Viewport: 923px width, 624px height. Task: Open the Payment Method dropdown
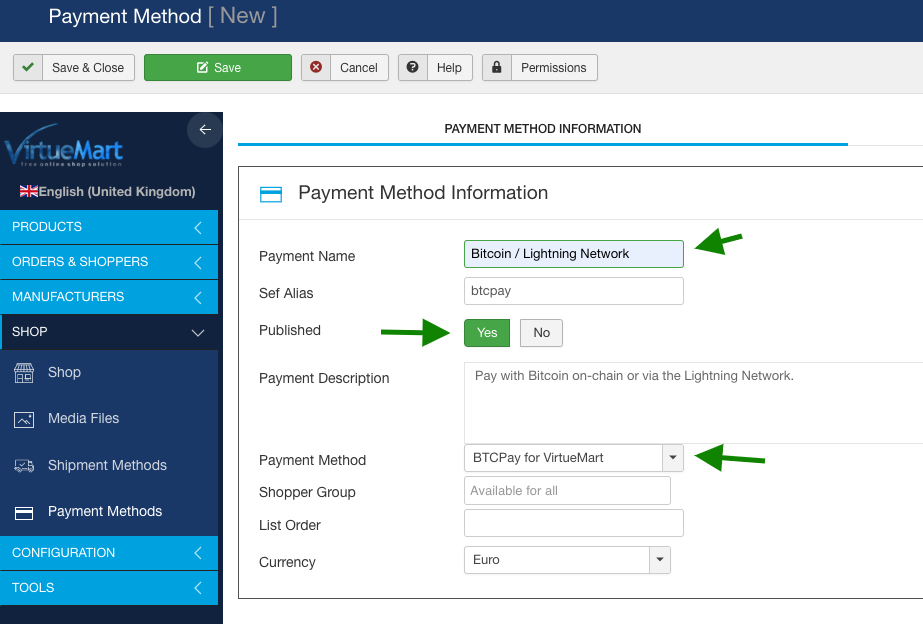[671, 458]
